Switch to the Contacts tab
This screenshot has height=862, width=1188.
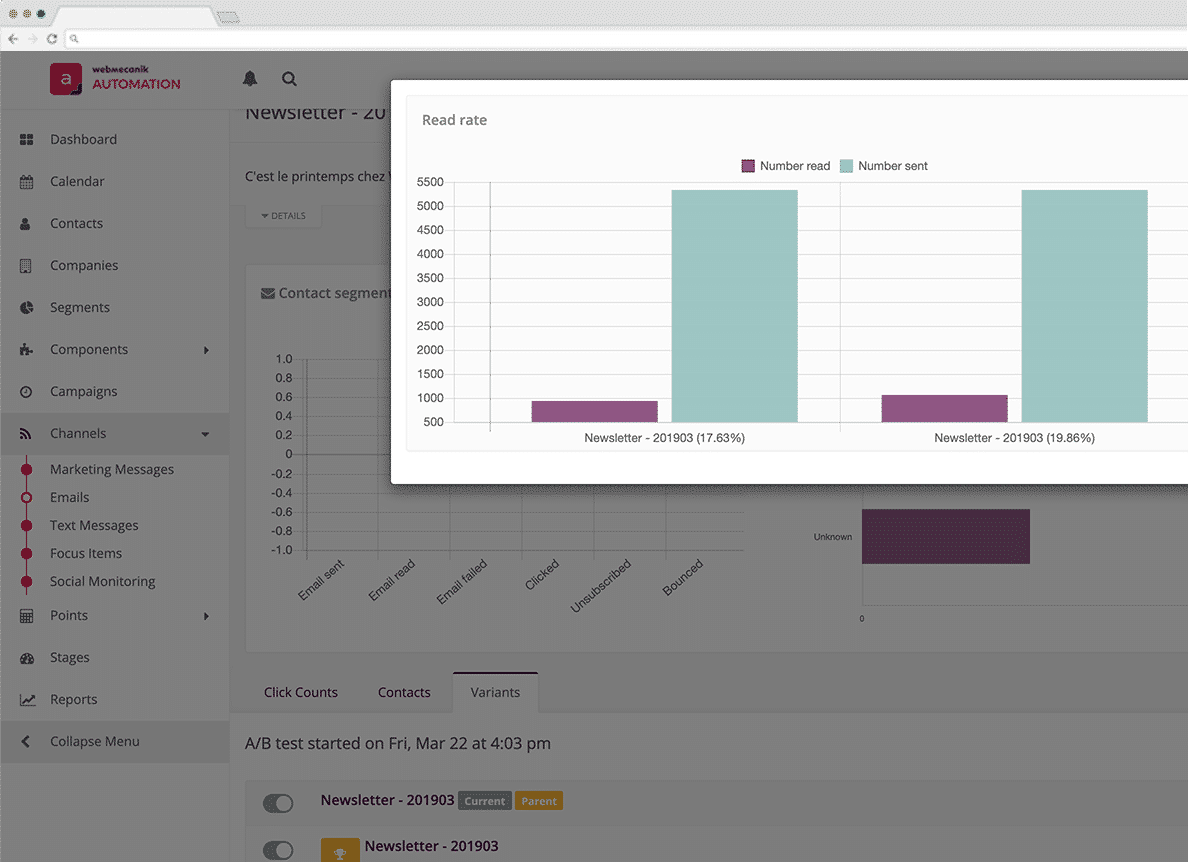tap(404, 692)
